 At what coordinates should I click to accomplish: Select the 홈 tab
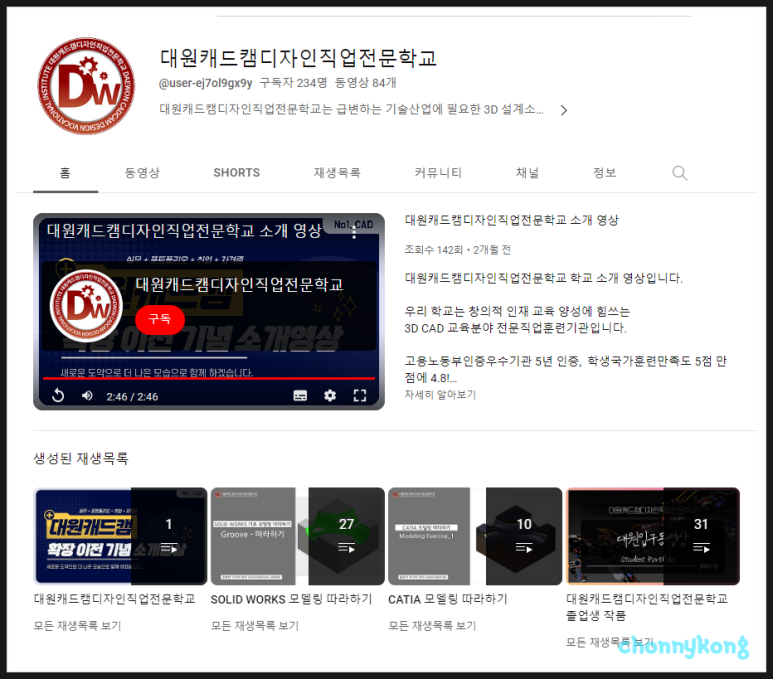pos(65,173)
